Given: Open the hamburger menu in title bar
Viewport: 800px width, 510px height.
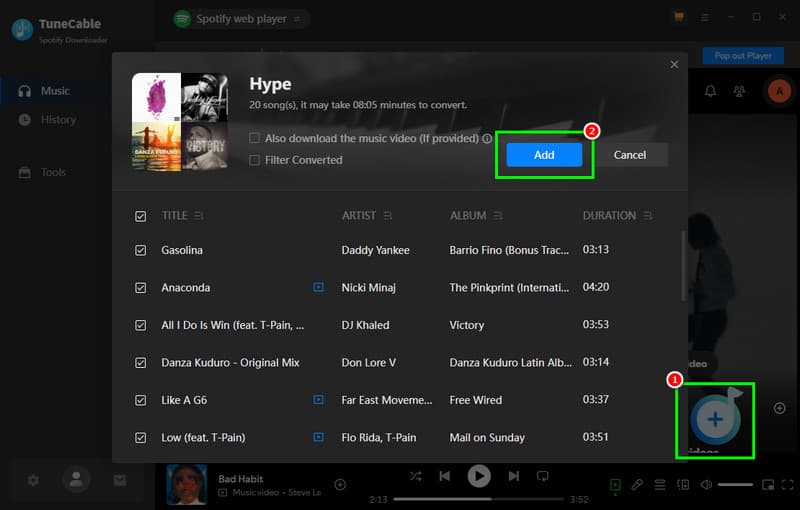Looking at the screenshot, I should click(x=705, y=17).
